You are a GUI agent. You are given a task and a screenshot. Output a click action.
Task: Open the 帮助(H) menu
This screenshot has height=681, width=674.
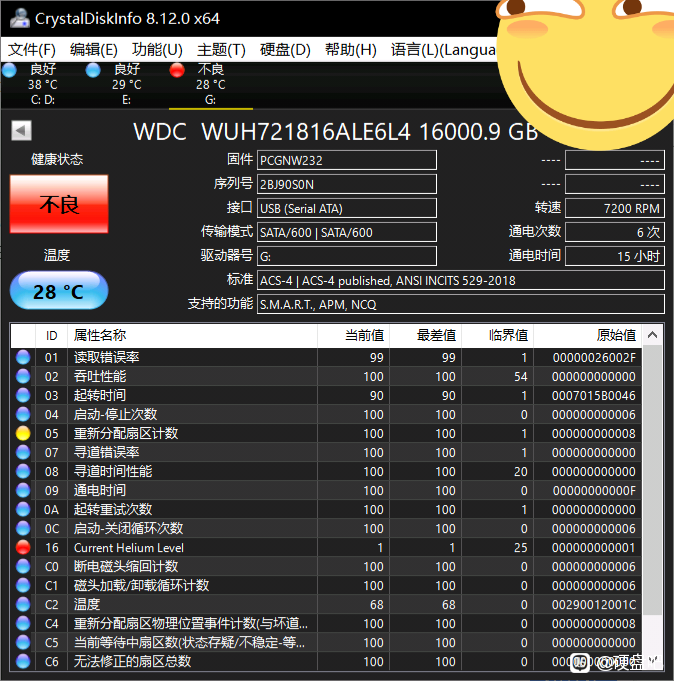point(350,50)
